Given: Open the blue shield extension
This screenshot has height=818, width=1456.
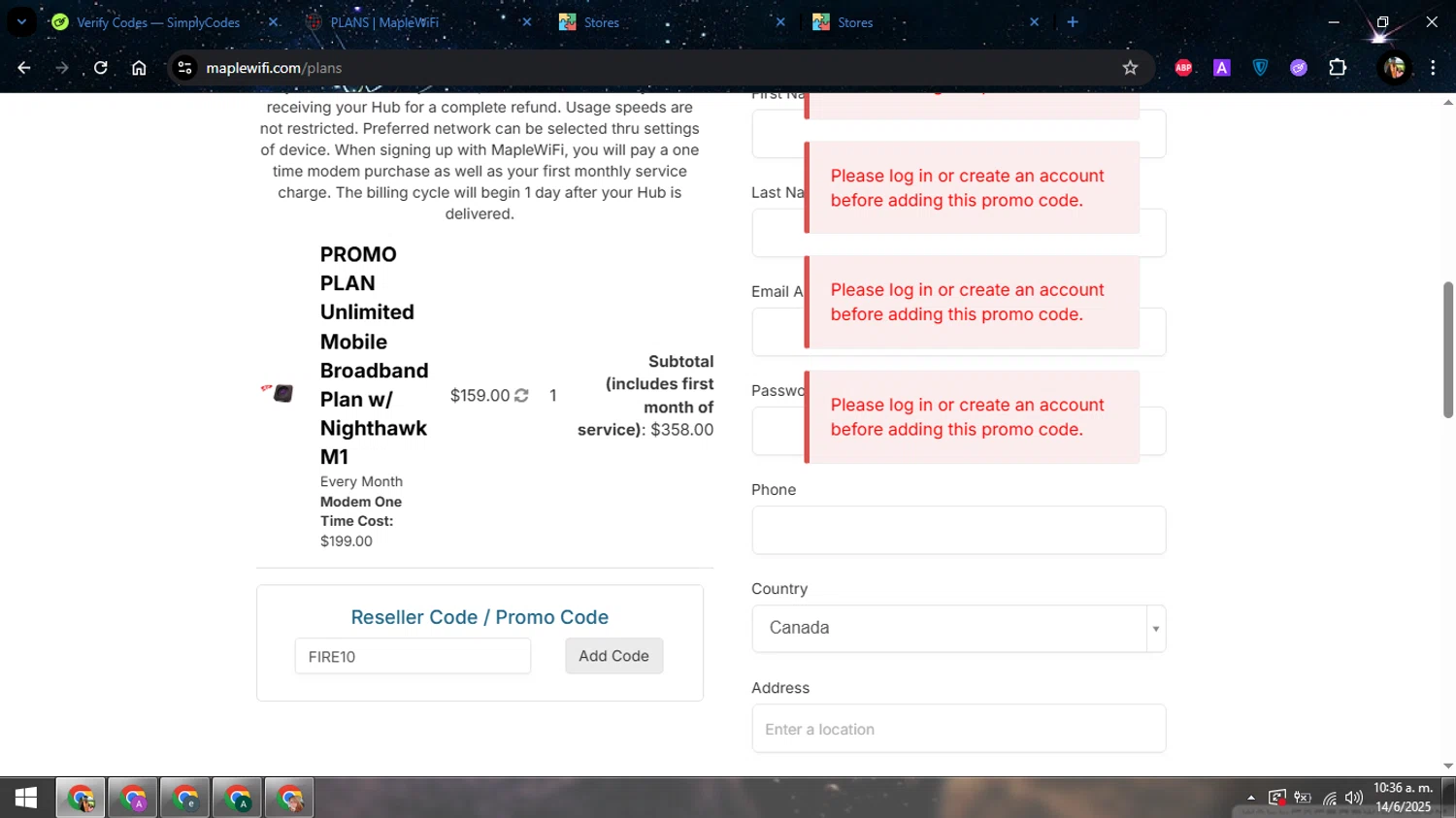Looking at the screenshot, I should [1260, 68].
